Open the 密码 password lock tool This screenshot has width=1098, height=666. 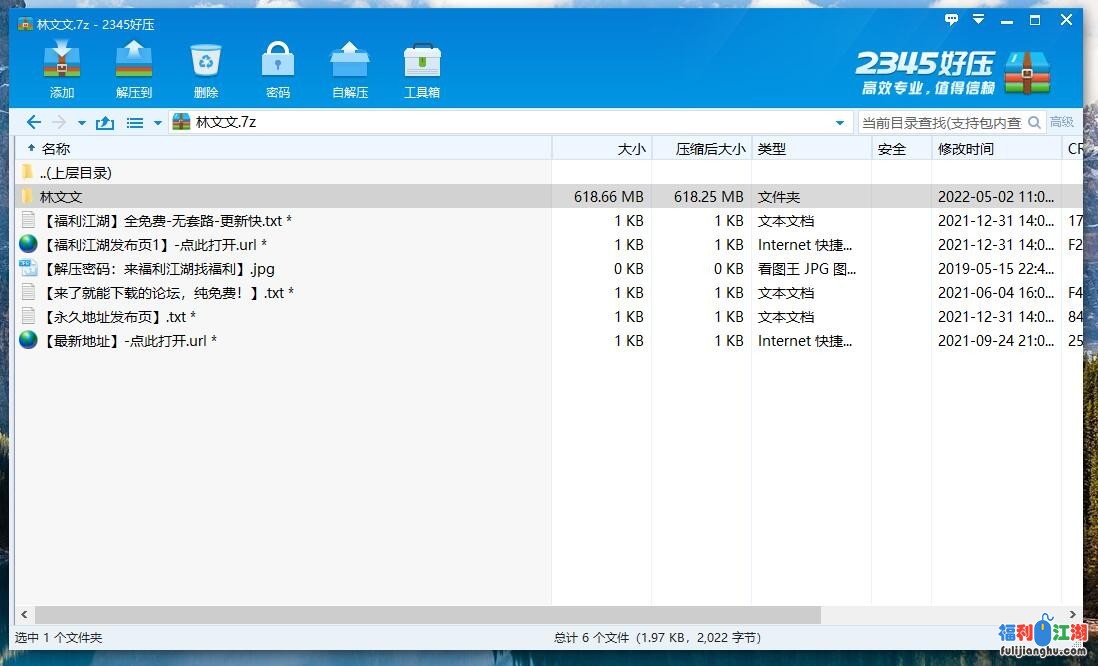278,68
